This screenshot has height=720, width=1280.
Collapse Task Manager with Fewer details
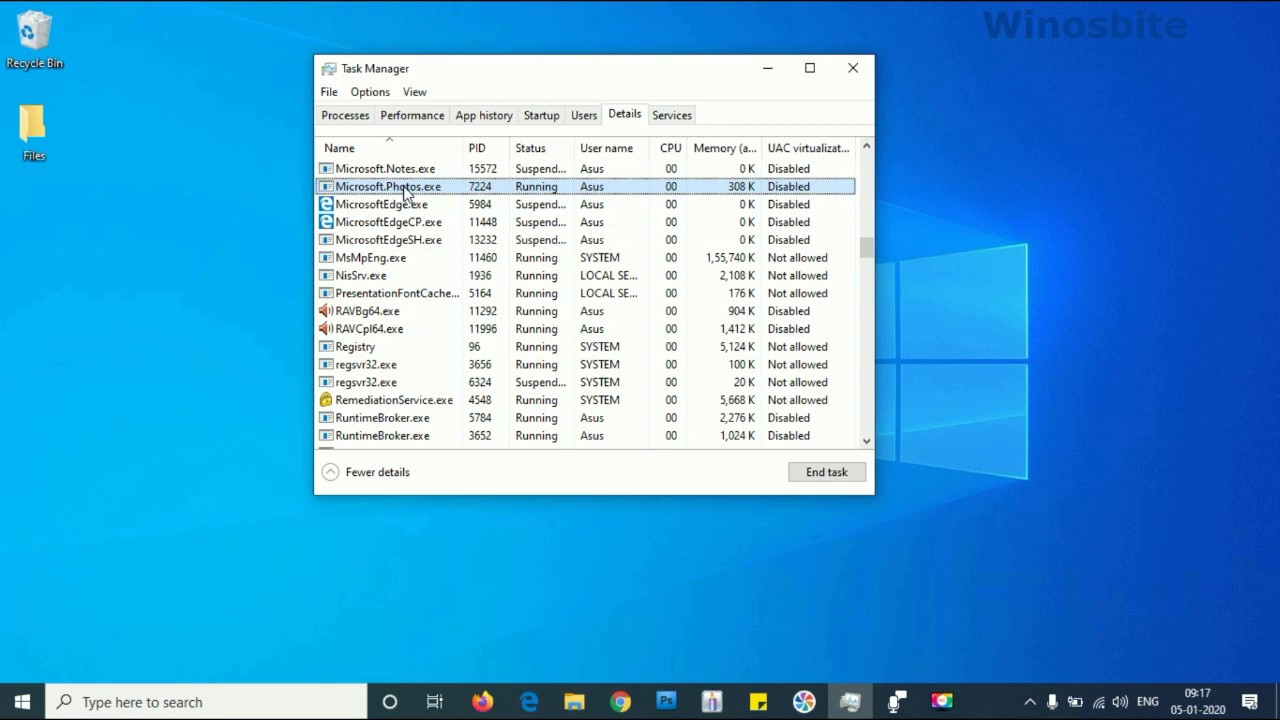coord(366,472)
